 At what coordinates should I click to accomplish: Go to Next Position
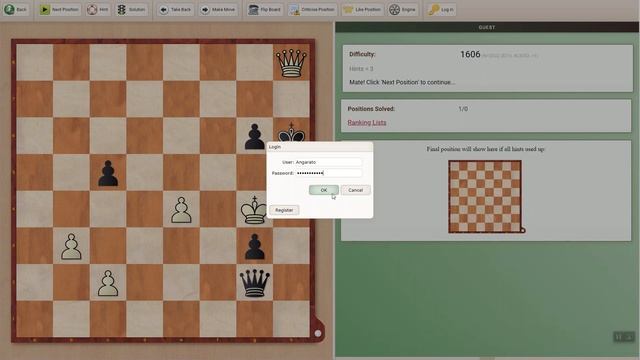point(60,9)
